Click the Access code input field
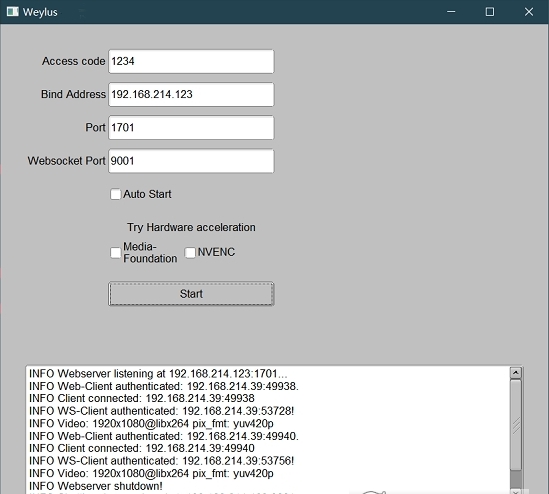The width and height of the screenshot is (549, 494). 191,61
